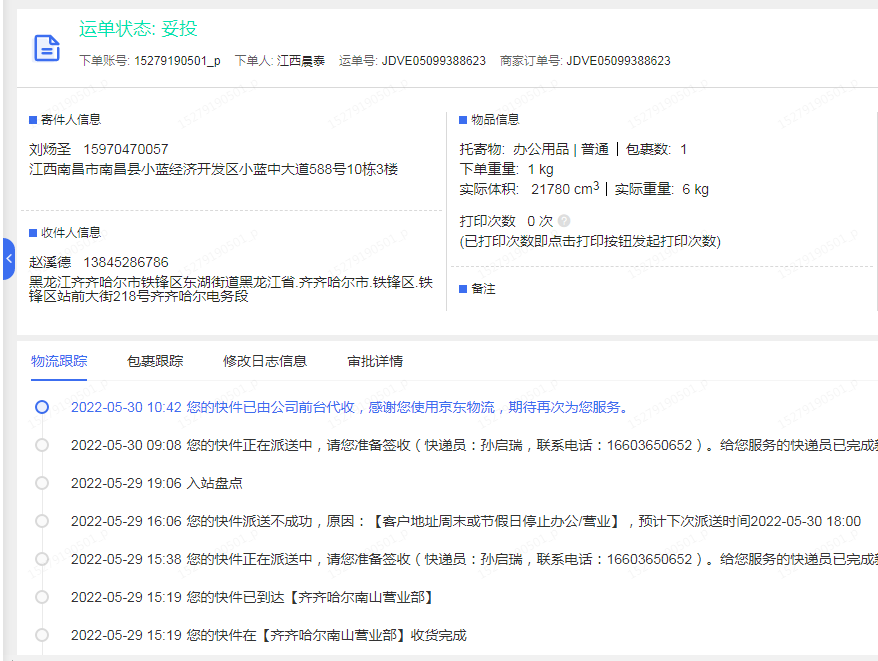Screen dimensions: 878x661
Task: Click timeline marker for 2022-05-29 15:38 entry
Action: (42, 559)
